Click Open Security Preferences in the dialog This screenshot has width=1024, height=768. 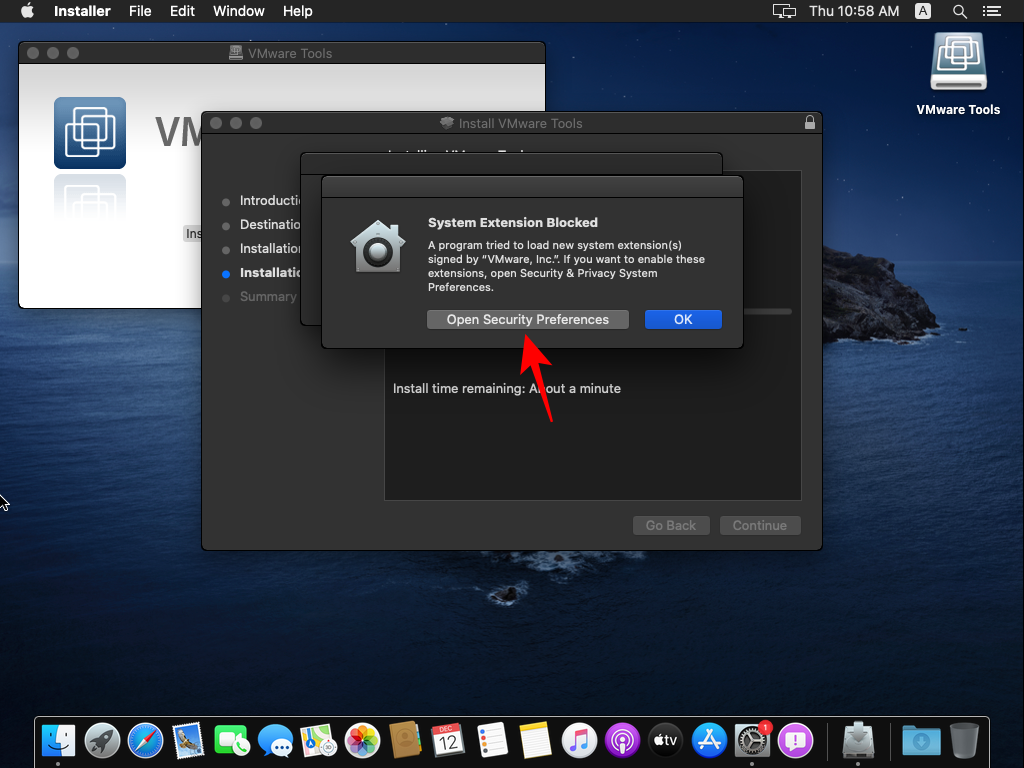click(527, 319)
